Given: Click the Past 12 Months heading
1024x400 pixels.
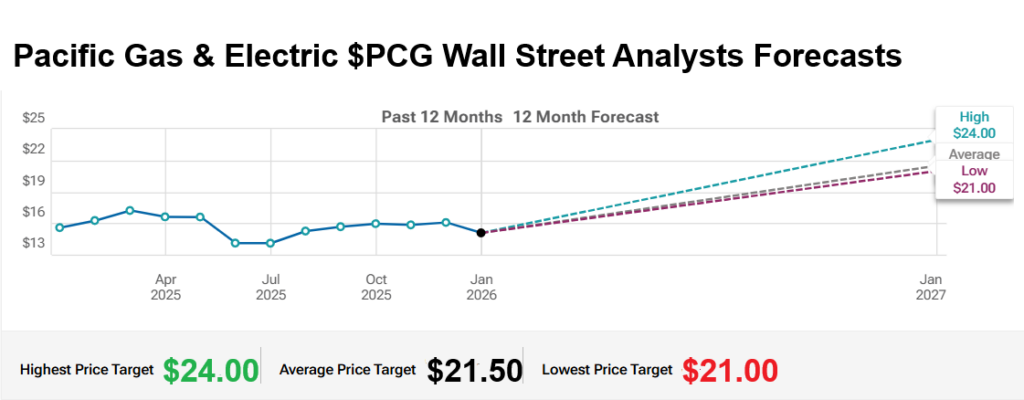Looking at the screenshot, I should click(x=441, y=116).
